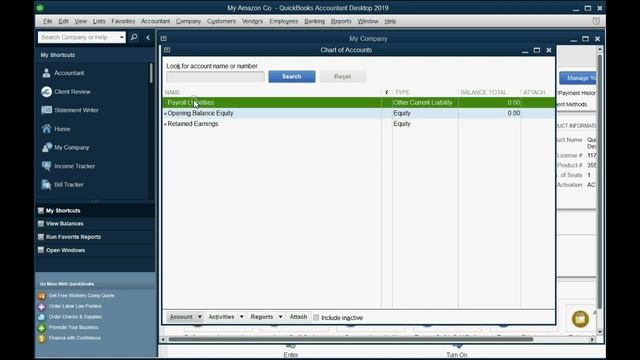Screen dimensions: 640x360
Task: Click the Reset button
Action: [x=342, y=76]
